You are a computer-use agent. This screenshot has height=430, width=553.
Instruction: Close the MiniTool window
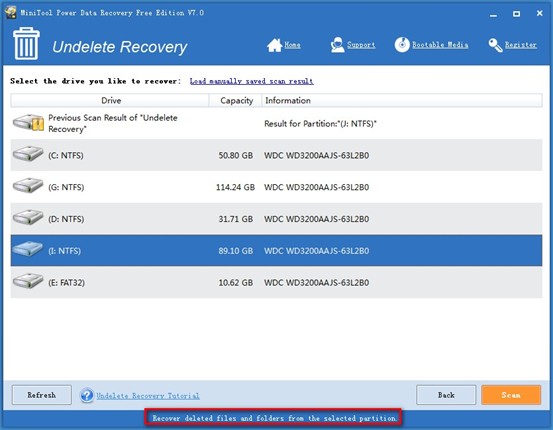pyautogui.click(x=540, y=13)
